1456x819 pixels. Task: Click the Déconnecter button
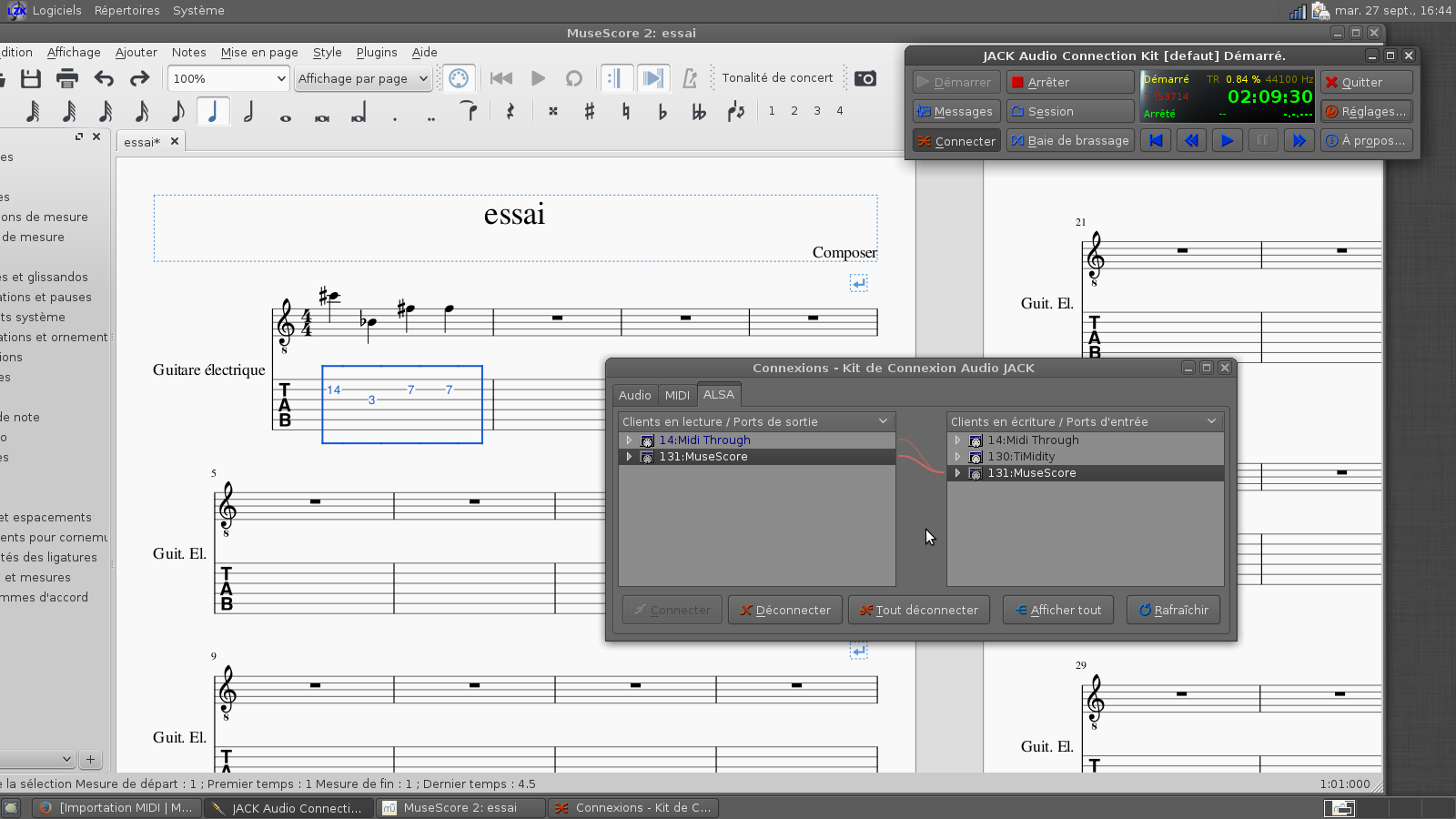pos(784,611)
